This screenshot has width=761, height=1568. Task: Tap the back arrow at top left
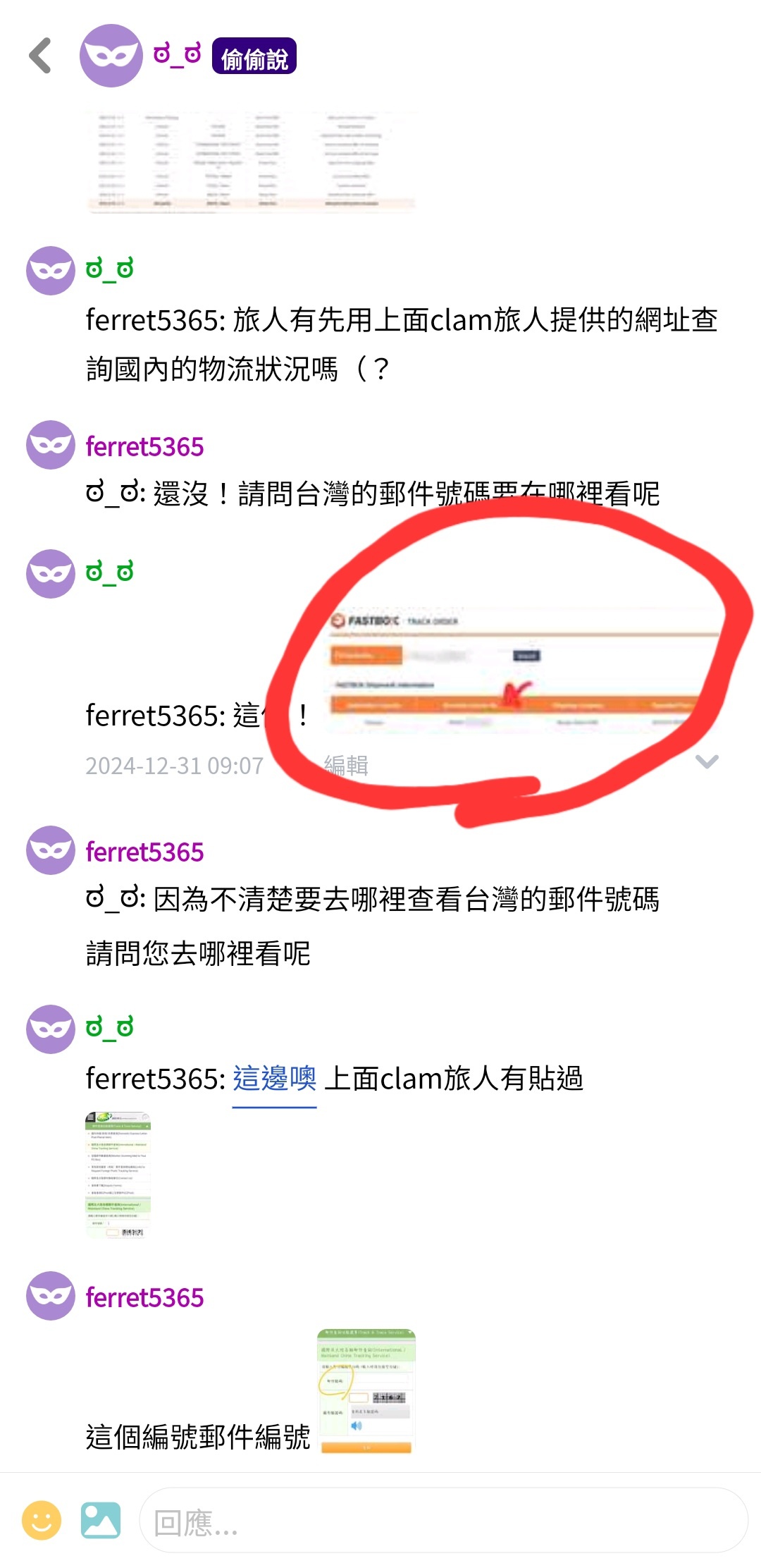pos(41,56)
